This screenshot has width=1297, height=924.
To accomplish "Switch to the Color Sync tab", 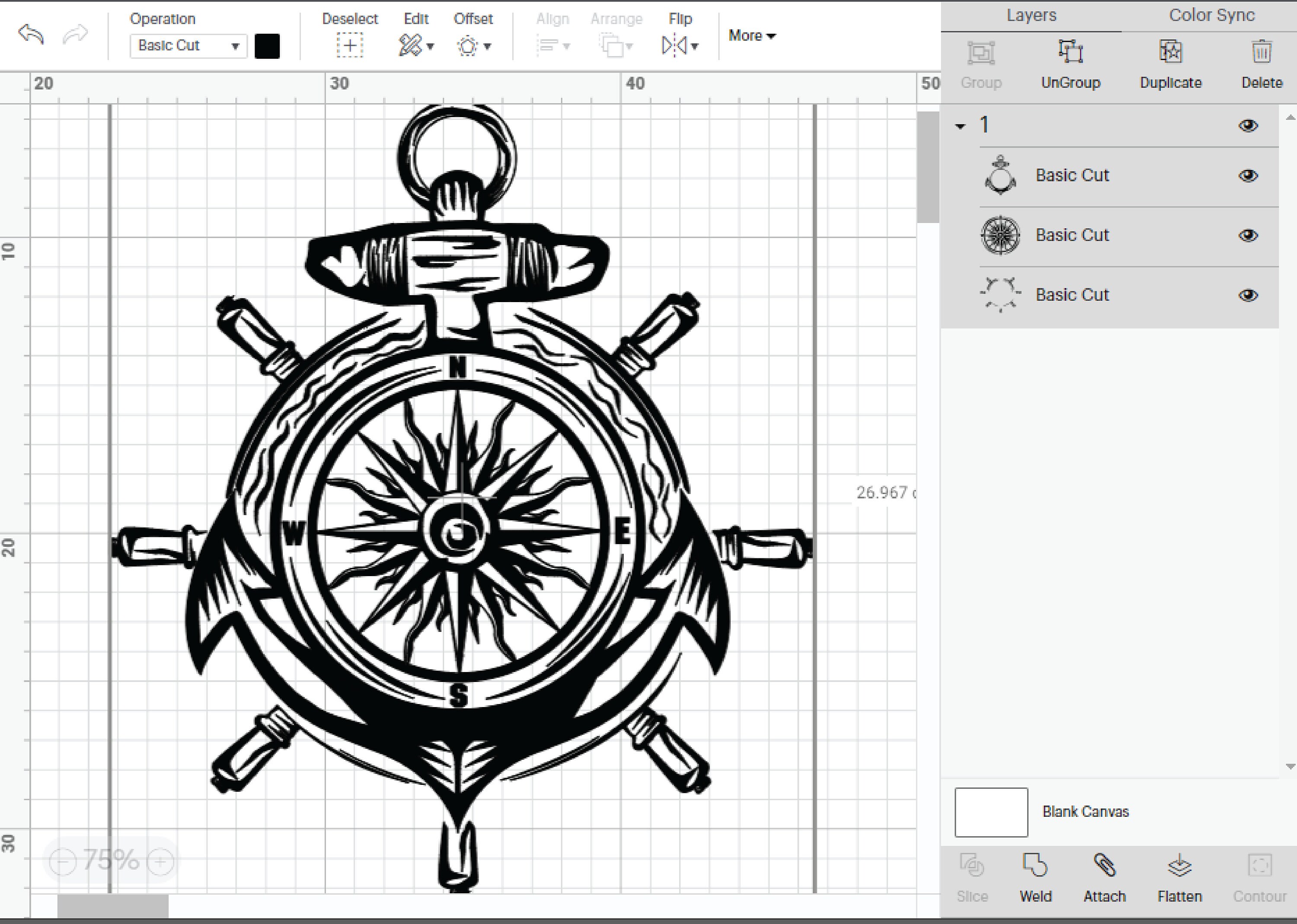I will click(1212, 16).
